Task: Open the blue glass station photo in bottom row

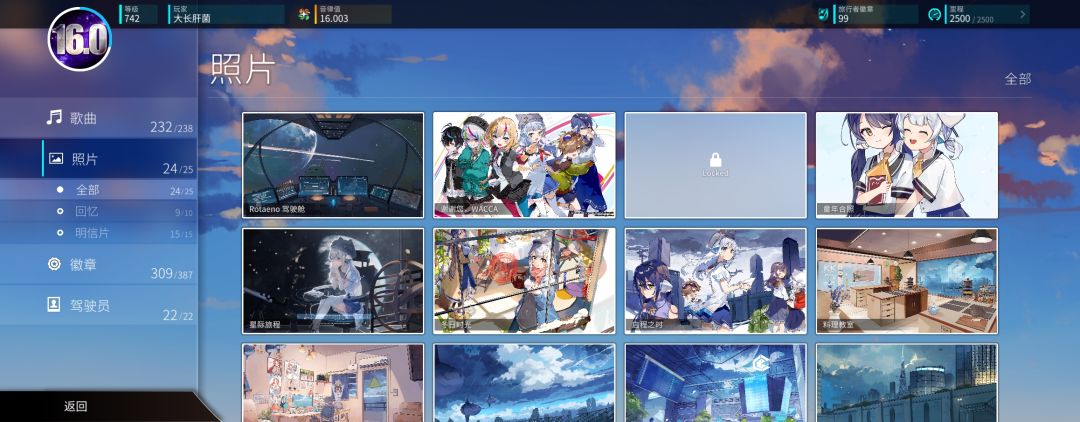Action: tap(715, 383)
